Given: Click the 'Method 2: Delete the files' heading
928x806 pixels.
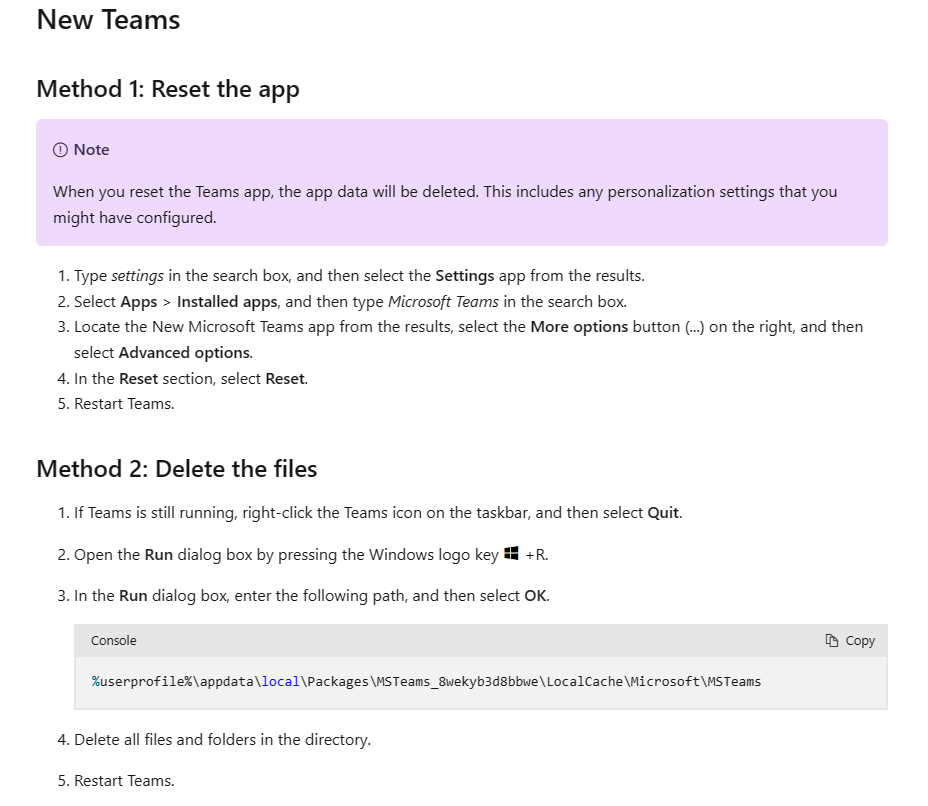Looking at the screenshot, I should click(176, 468).
